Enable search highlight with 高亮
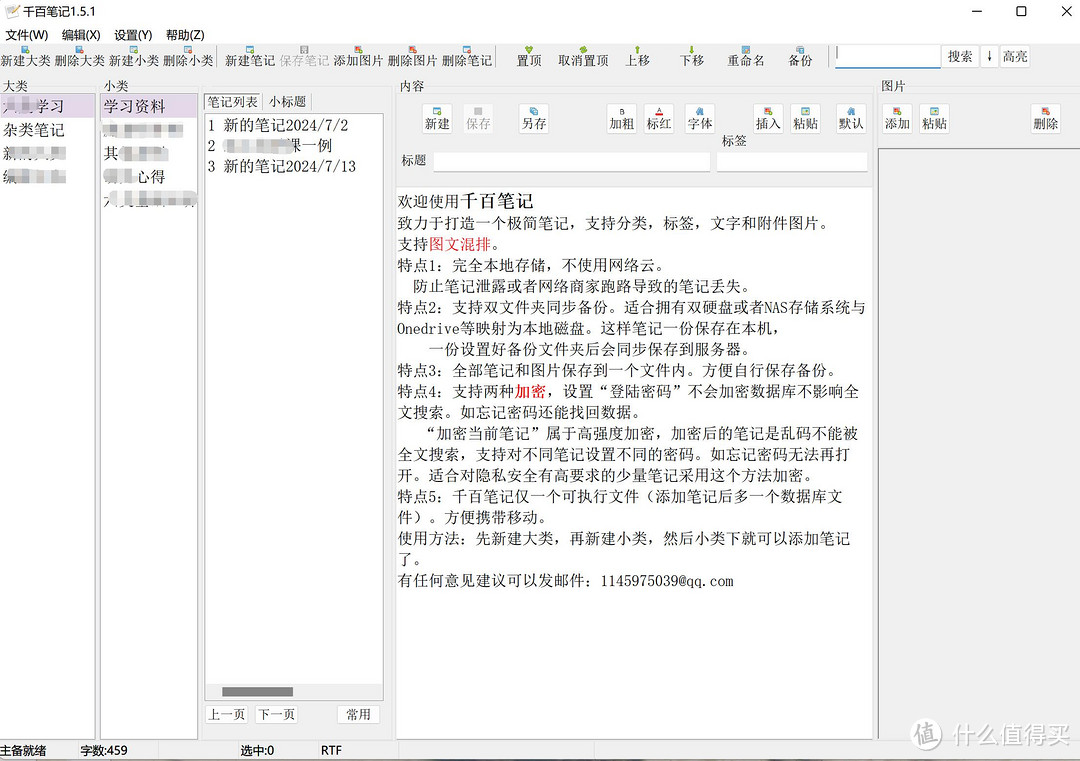This screenshot has height=761, width=1080. pos(1013,57)
